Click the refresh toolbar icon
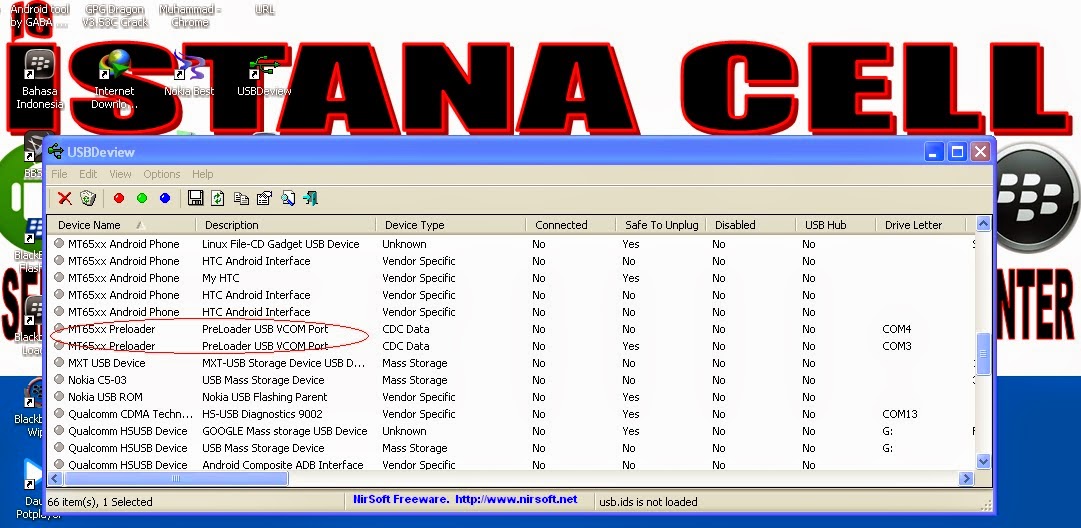1081x528 pixels. 218,199
